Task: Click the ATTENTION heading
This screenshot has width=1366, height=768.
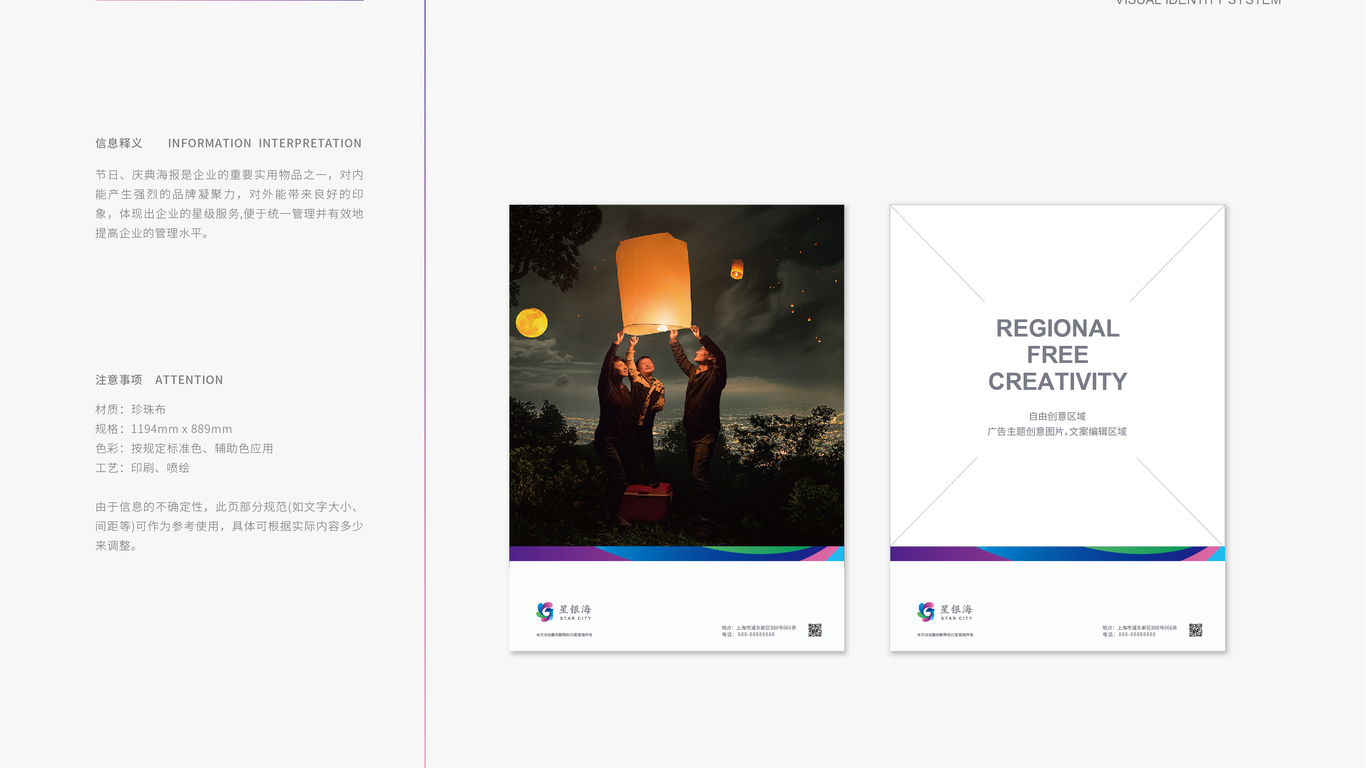Action: click(189, 380)
